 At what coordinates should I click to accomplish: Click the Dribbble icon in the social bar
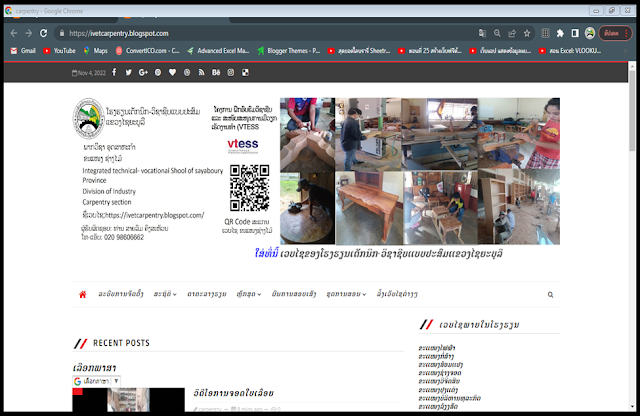[187, 72]
